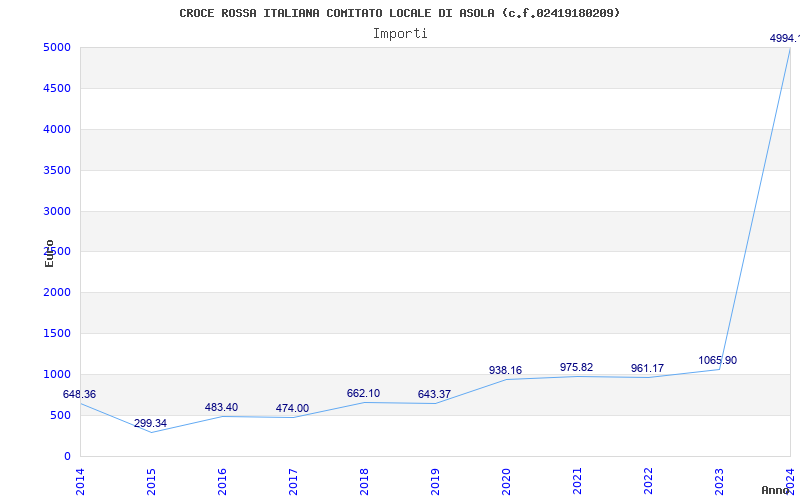The height and width of the screenshot is (500, 800).
Task: Click the Importi subtitle
Action: click(400, 33)
